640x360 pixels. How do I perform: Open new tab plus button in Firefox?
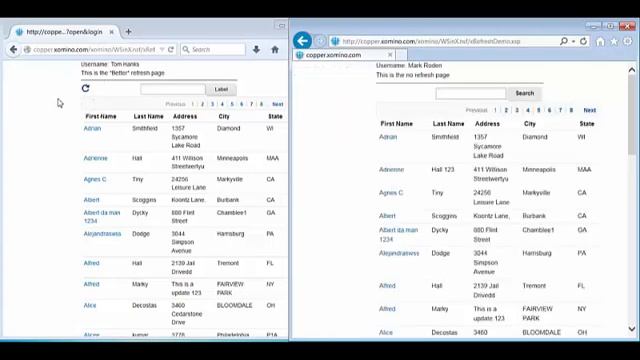[x=129, y=32]
